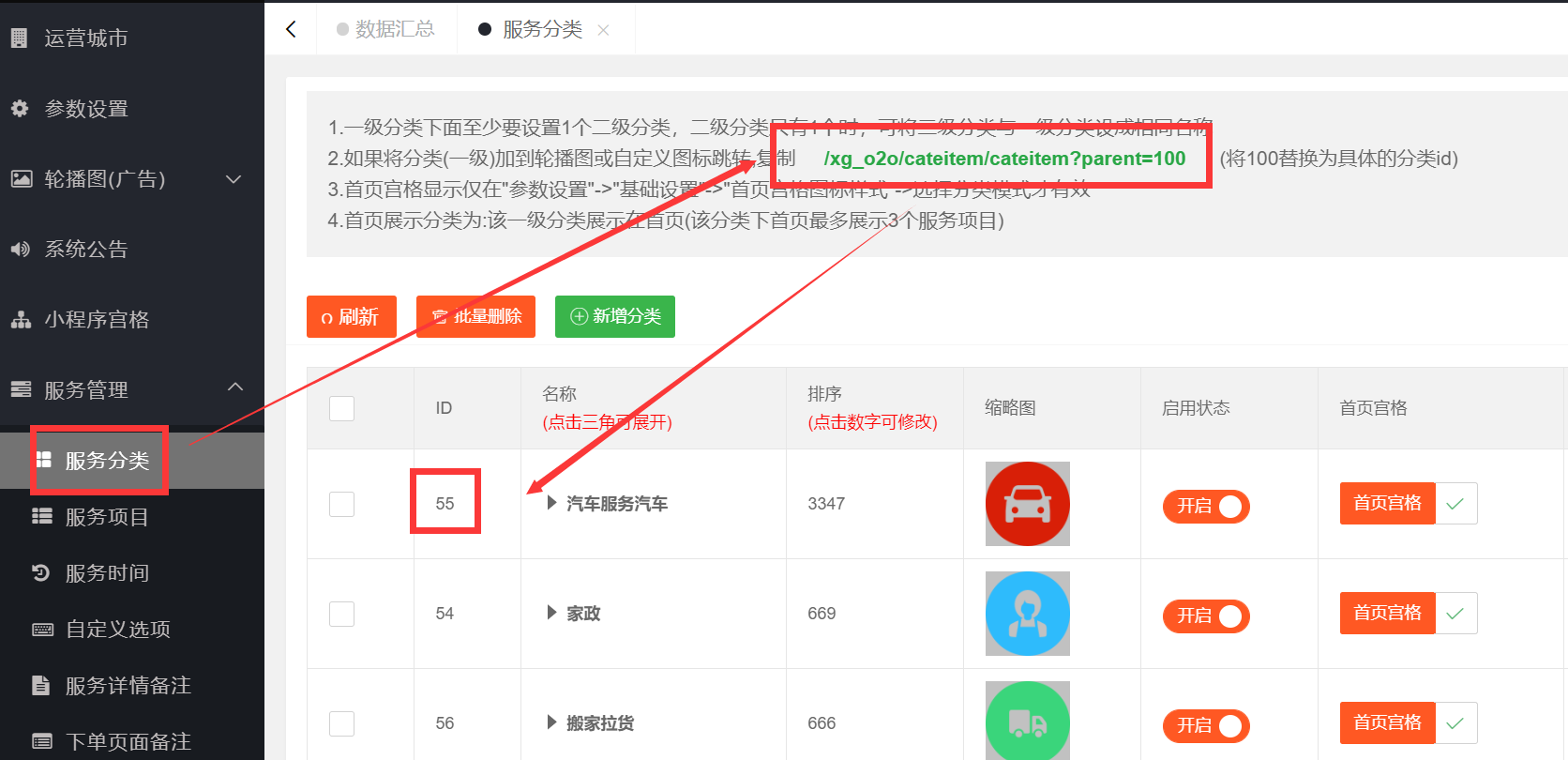The width and height of the screenshot is (1568, 760).
Task: Expand the 轮播图(广告) submenu chevron
Action: pos(234,179)
